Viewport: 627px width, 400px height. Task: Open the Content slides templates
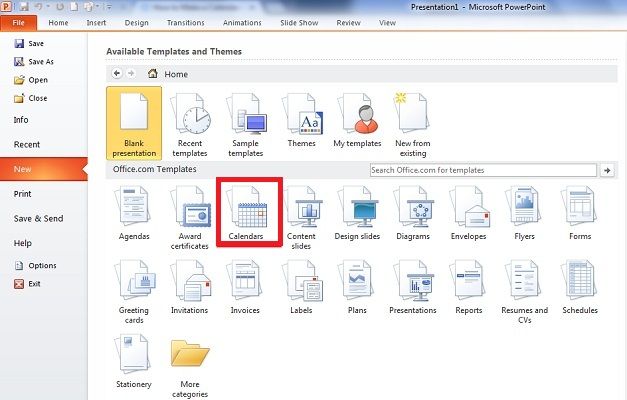coord(301,218)
